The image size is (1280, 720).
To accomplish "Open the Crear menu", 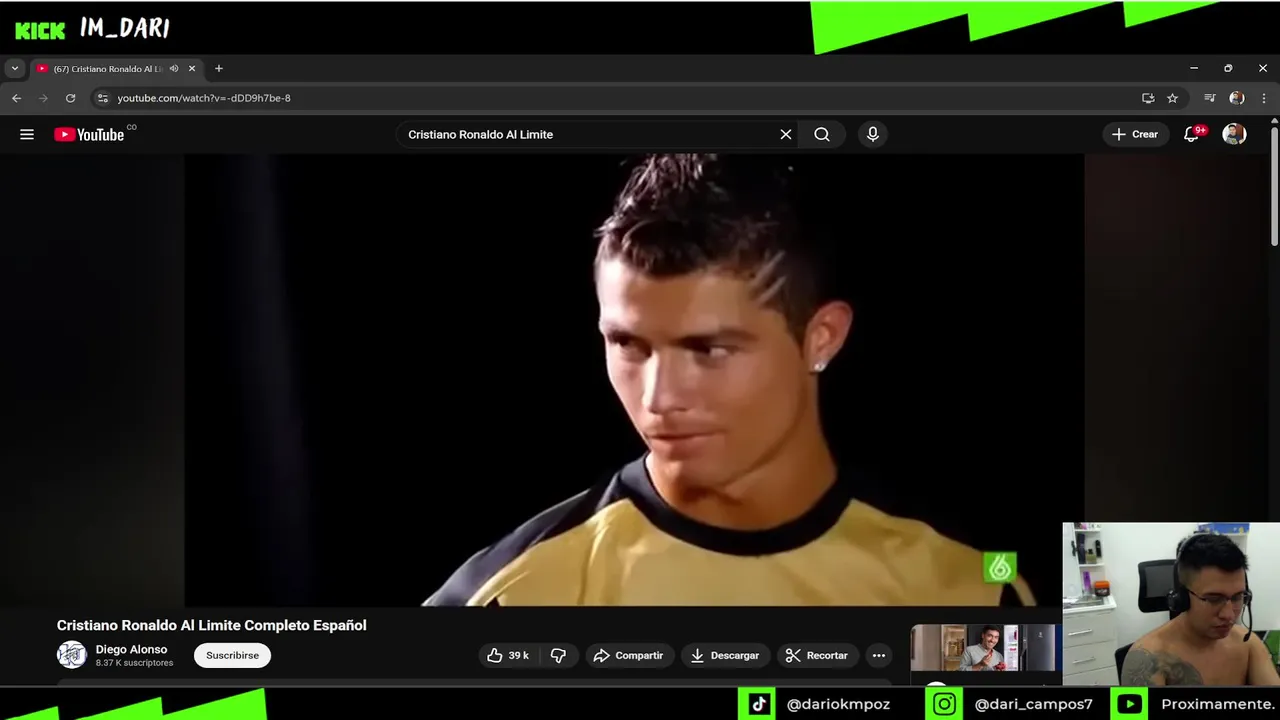I will coord(1135,134).
